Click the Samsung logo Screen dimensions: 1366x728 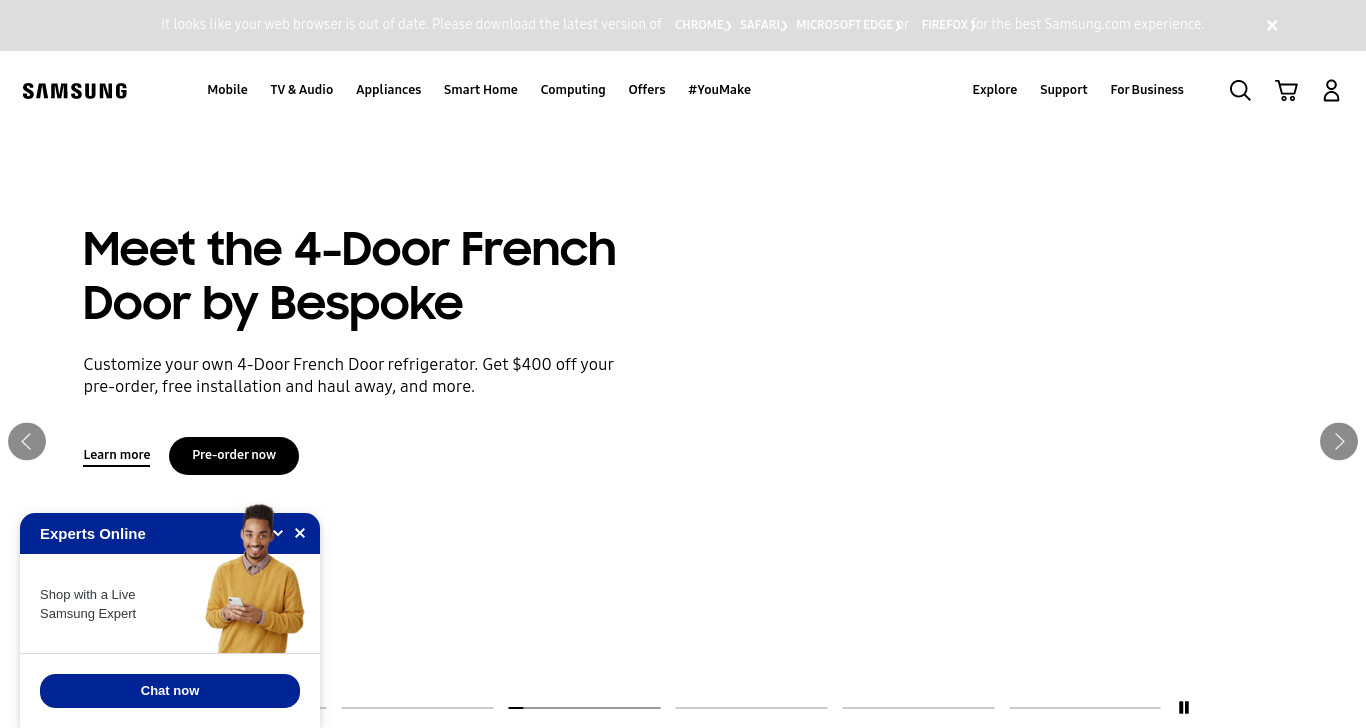pyautogui.click(x=75, y=91)
